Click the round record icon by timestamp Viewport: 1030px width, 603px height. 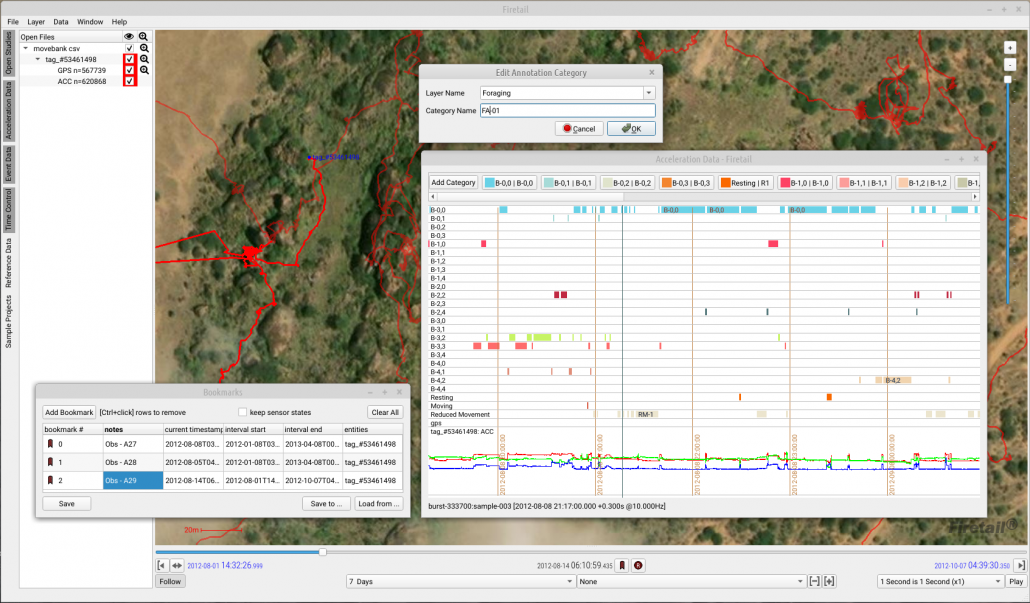(638, 566)
